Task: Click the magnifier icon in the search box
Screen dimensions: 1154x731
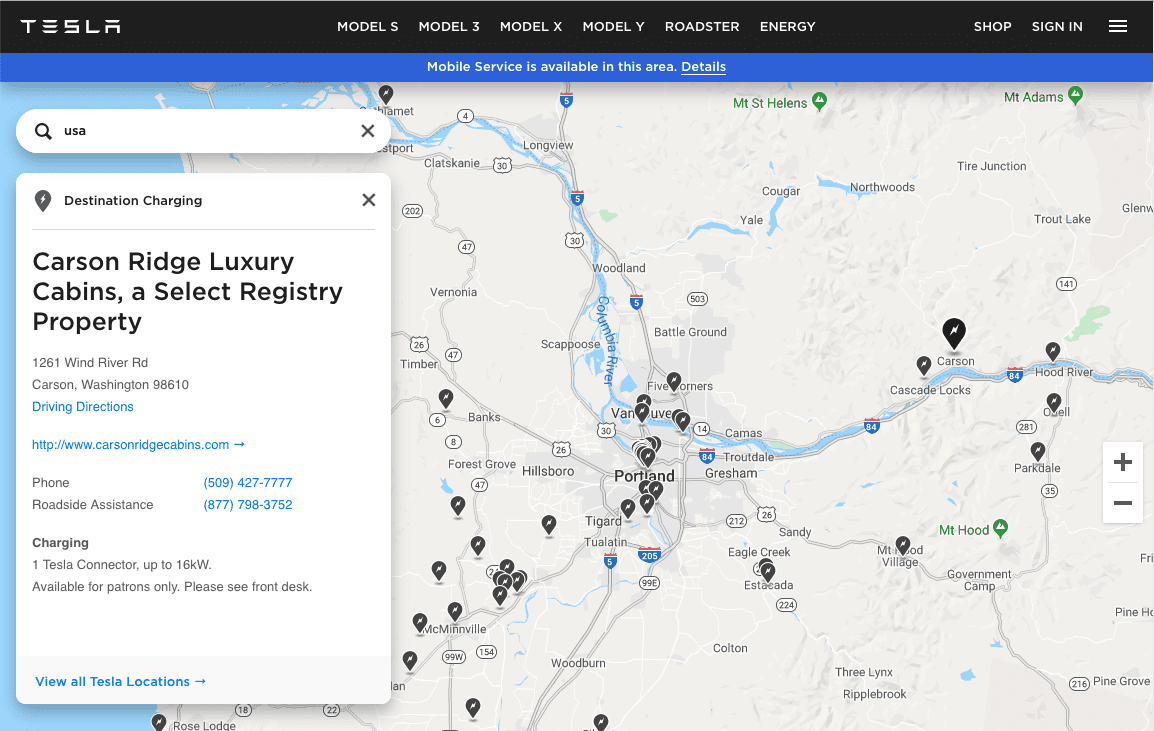Action: pyautogui.click(x=43, y=131)
